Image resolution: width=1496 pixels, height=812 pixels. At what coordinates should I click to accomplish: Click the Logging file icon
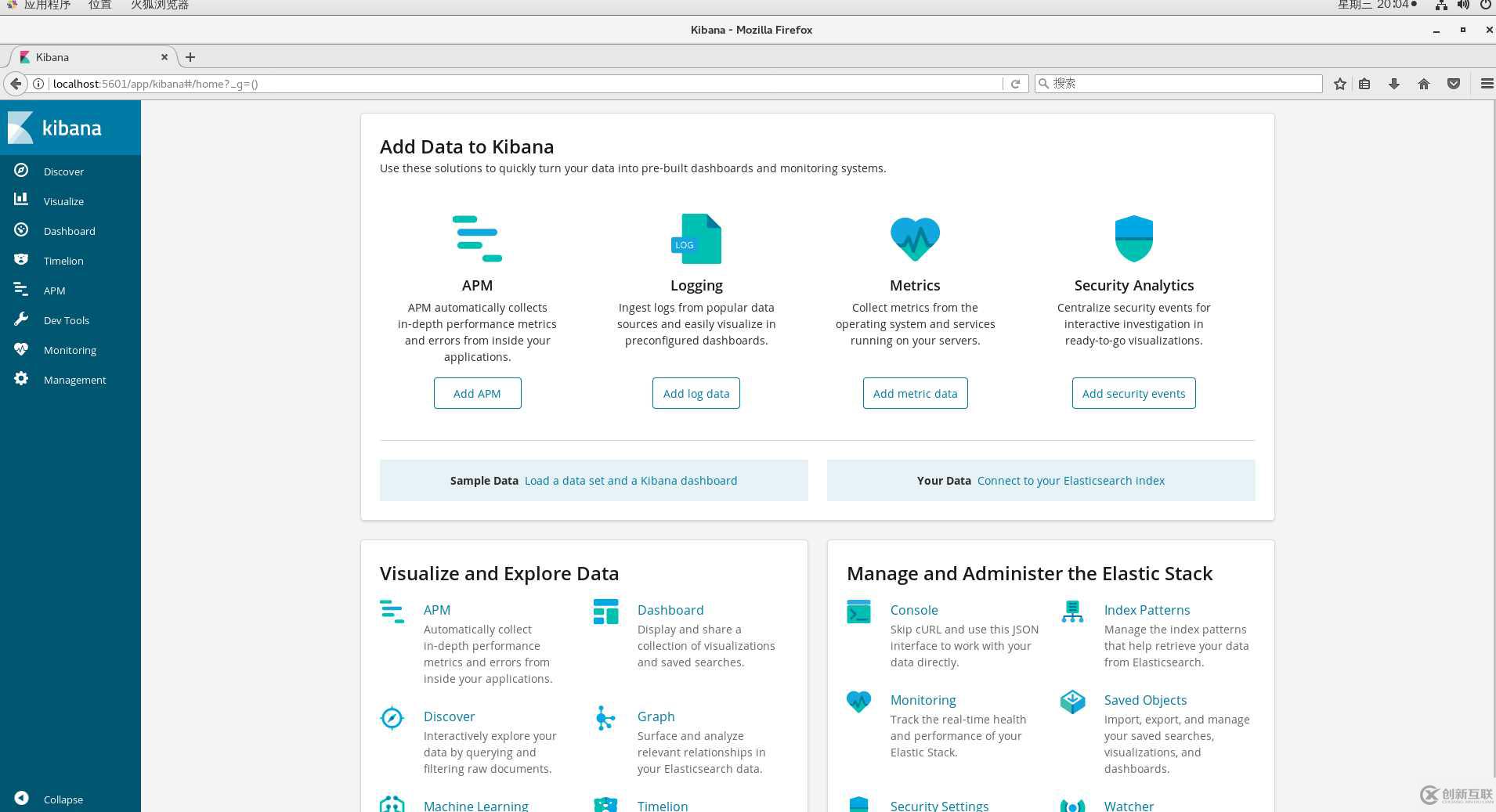click(696, 239)
